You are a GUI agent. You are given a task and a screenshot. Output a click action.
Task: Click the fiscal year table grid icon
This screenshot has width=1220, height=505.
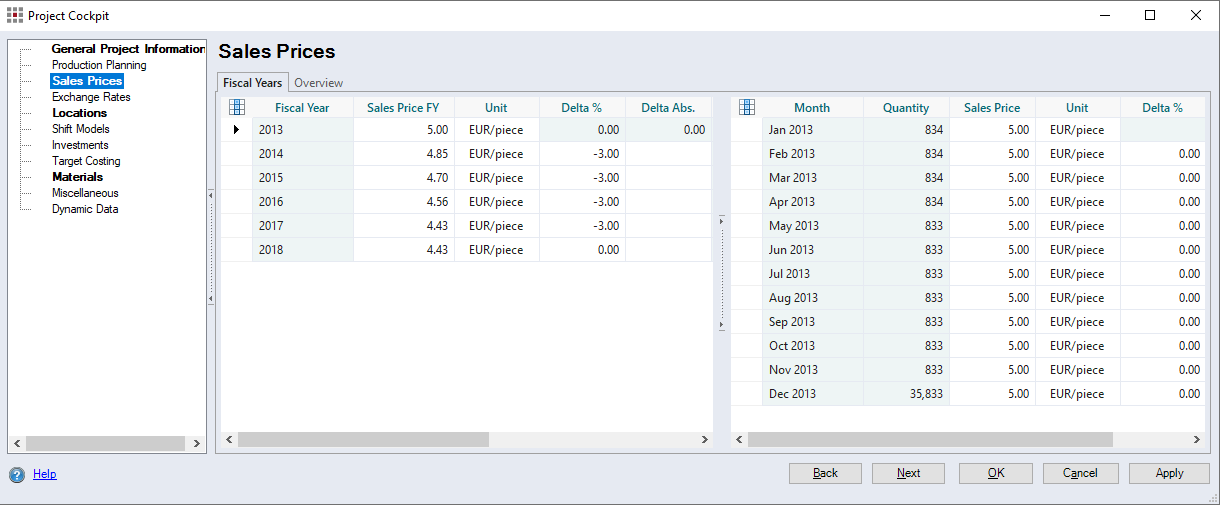coord(237,107)
